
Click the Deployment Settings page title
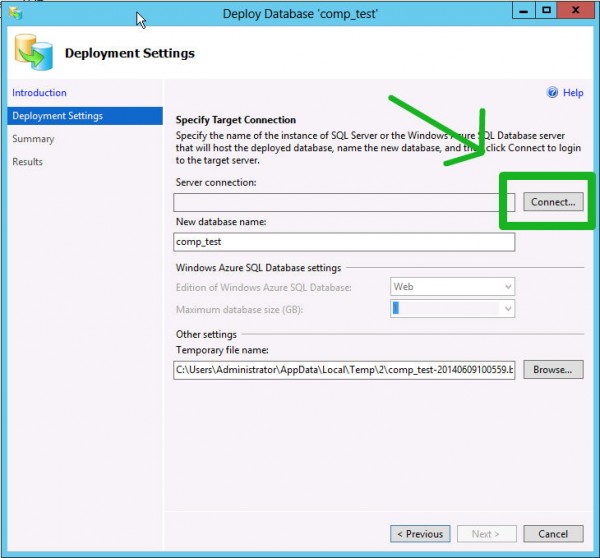click(x=130, y=53)
